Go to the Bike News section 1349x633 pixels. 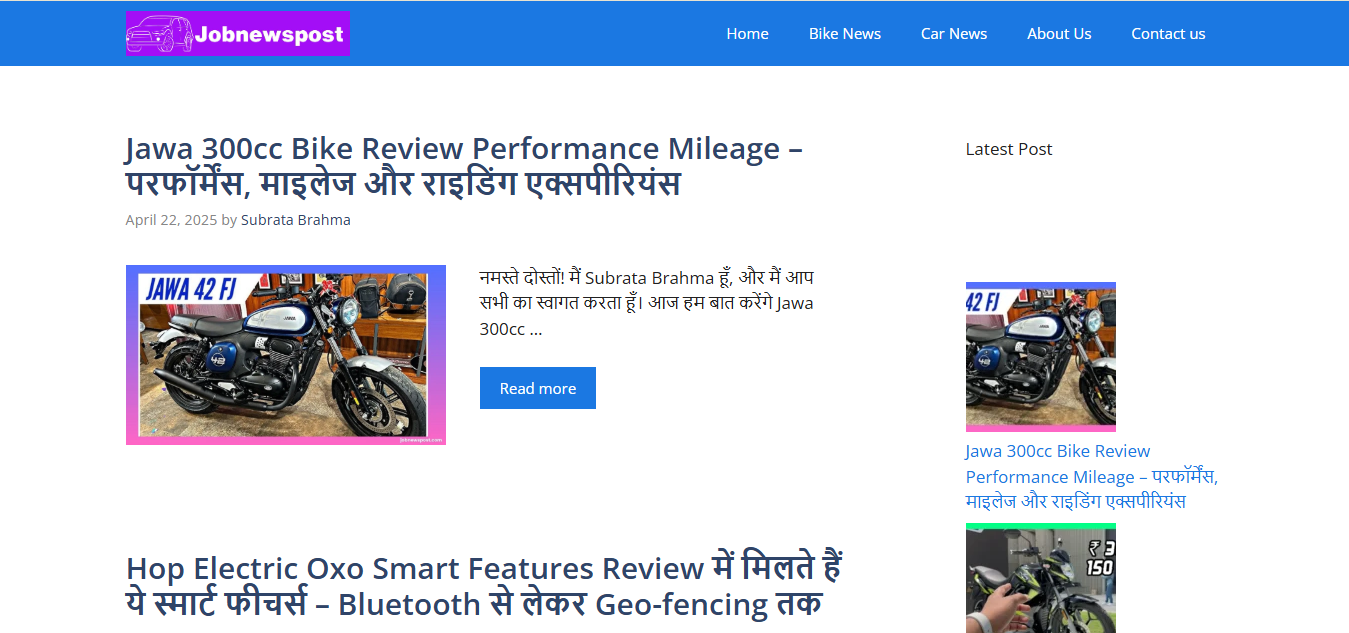click(845, 33)
